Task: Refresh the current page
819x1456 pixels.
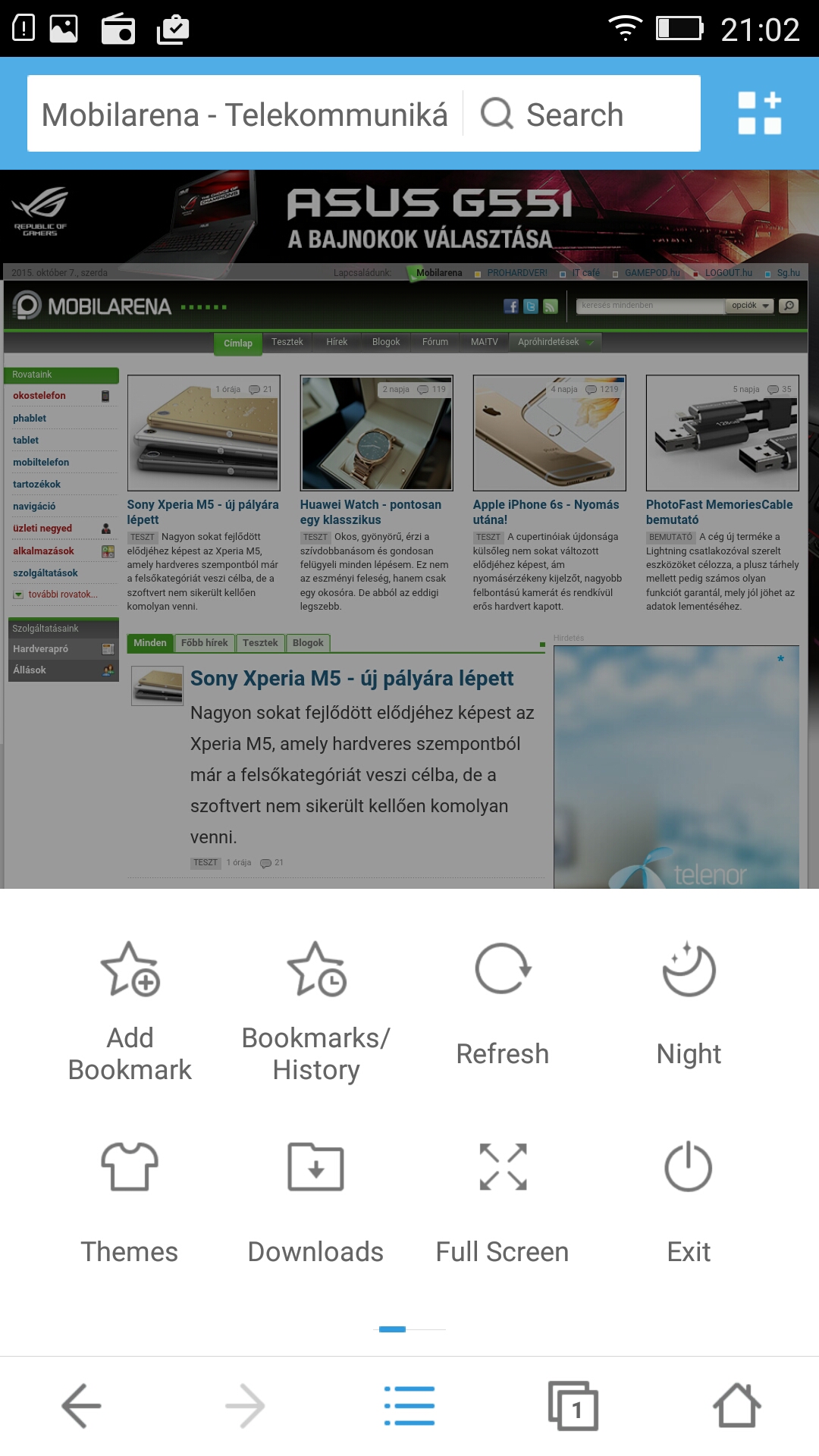Action: (x=502, y=968)
